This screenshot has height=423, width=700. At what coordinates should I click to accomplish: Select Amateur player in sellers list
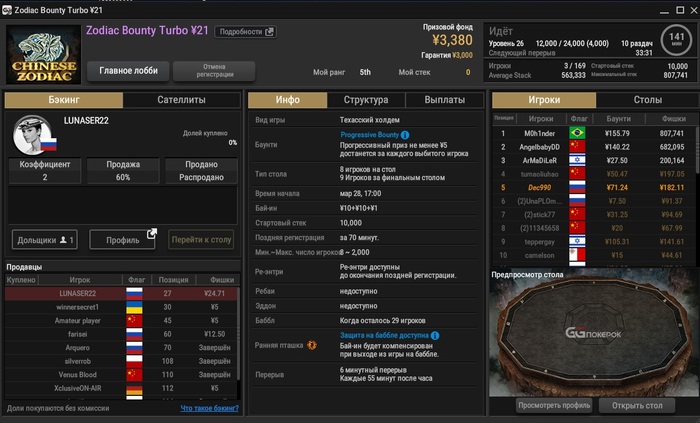point(121,320)
